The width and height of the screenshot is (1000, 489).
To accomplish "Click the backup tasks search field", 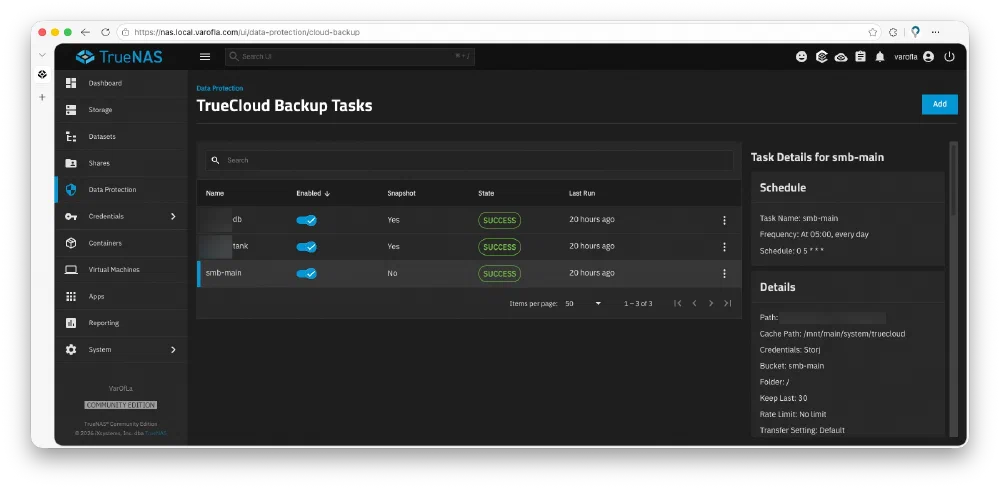I will coord(470,160).
